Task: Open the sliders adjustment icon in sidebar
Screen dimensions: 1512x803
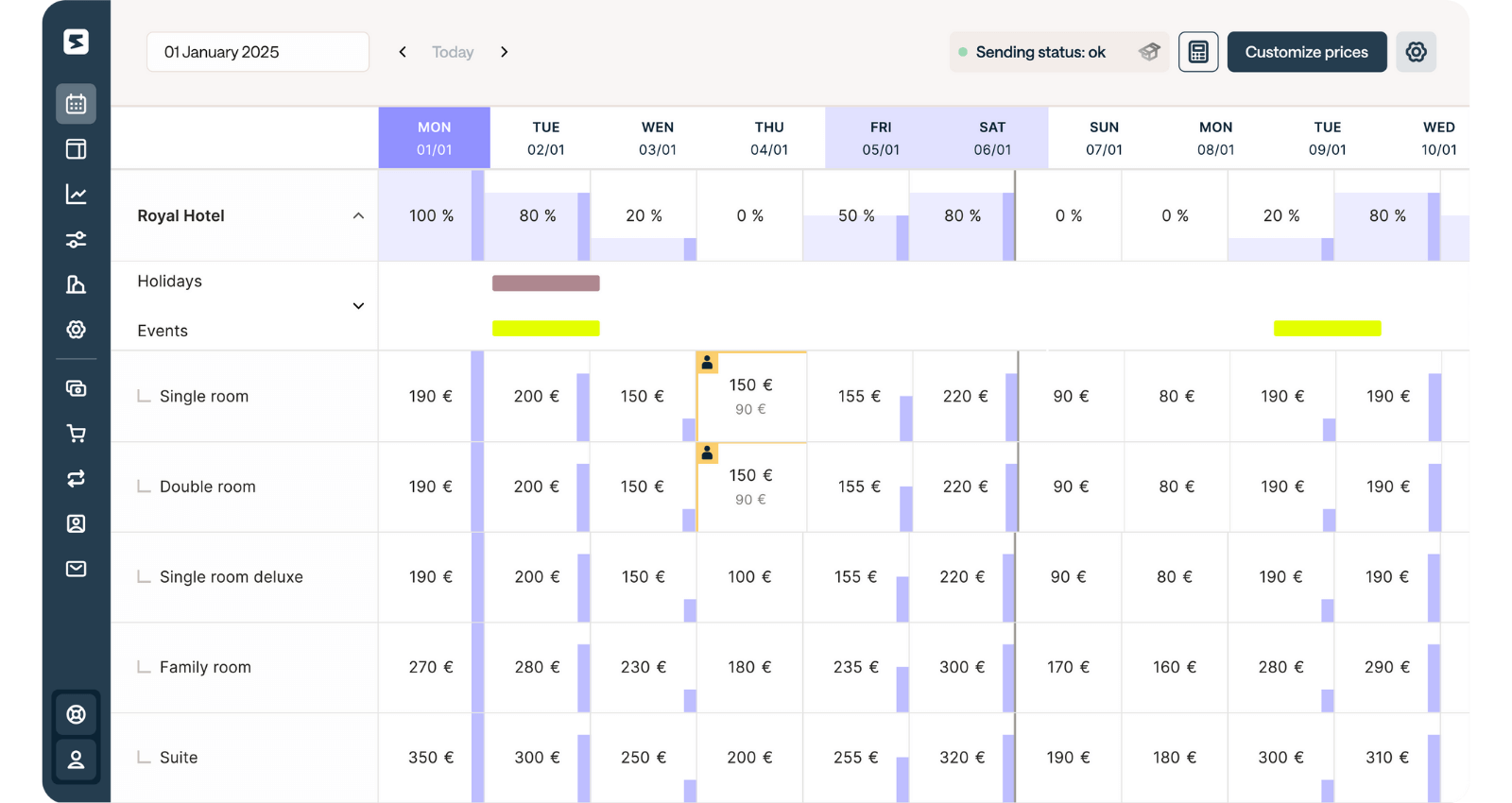Action: [x=76, y=240]
